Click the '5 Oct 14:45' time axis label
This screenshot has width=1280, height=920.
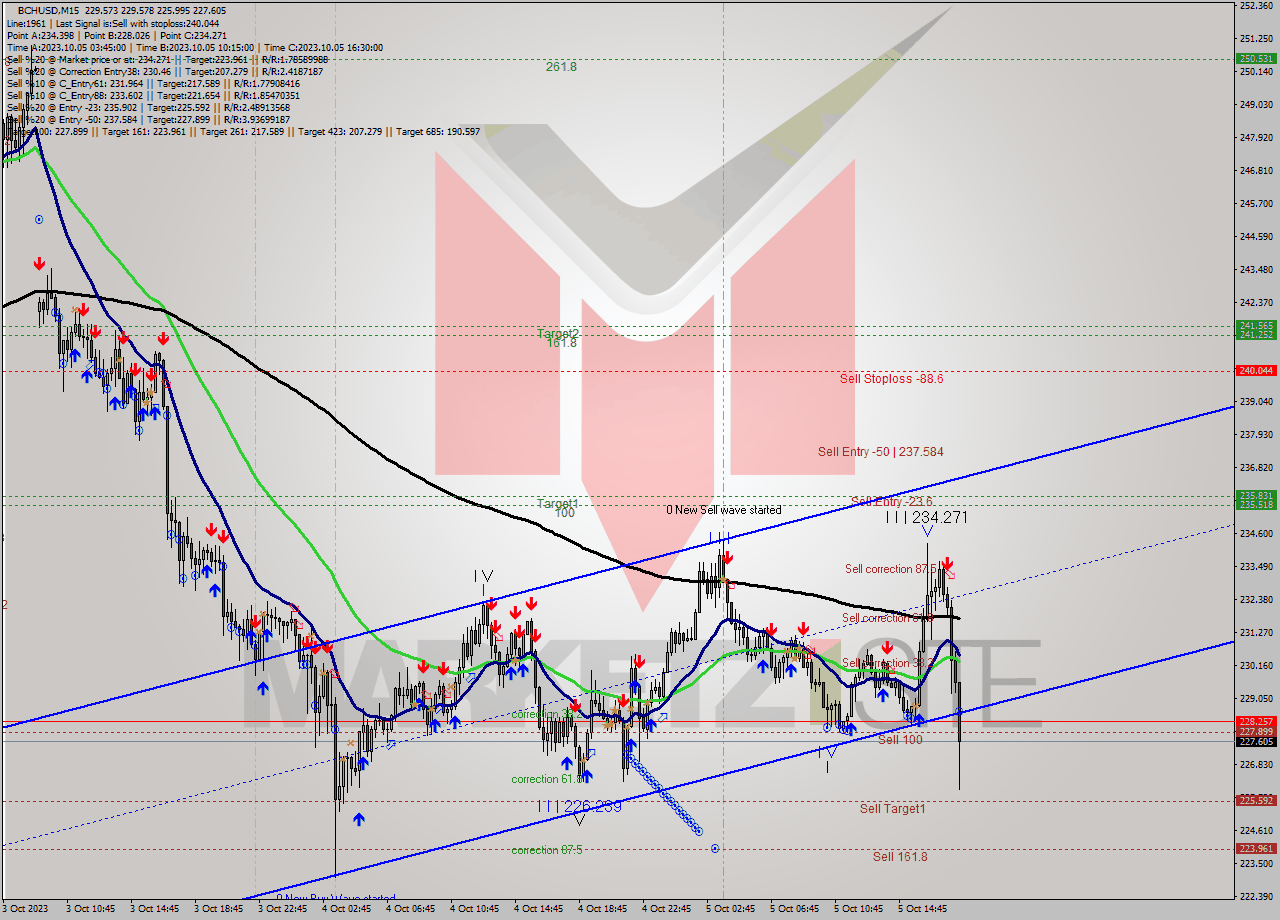click(x=923, y=909)
